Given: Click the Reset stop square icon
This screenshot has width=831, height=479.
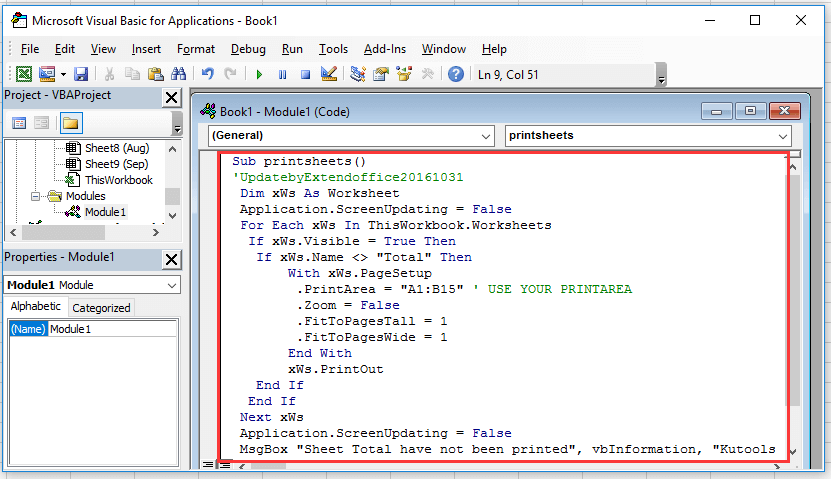Looking at the screenshot, I should click(305, 74).
